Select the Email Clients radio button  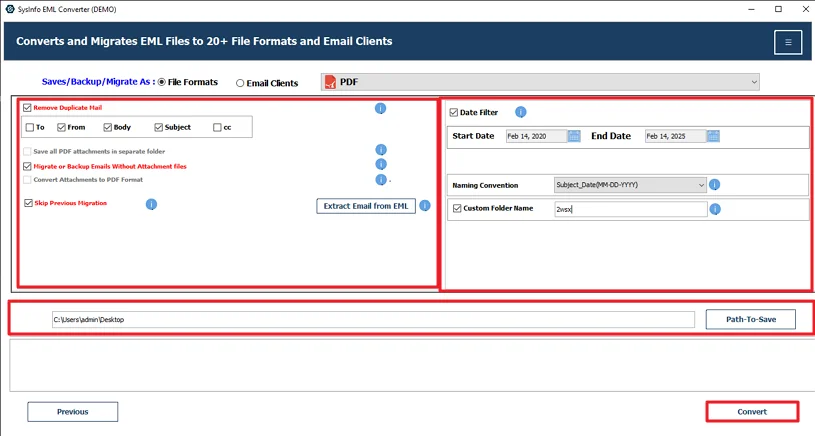click(240, 83)
